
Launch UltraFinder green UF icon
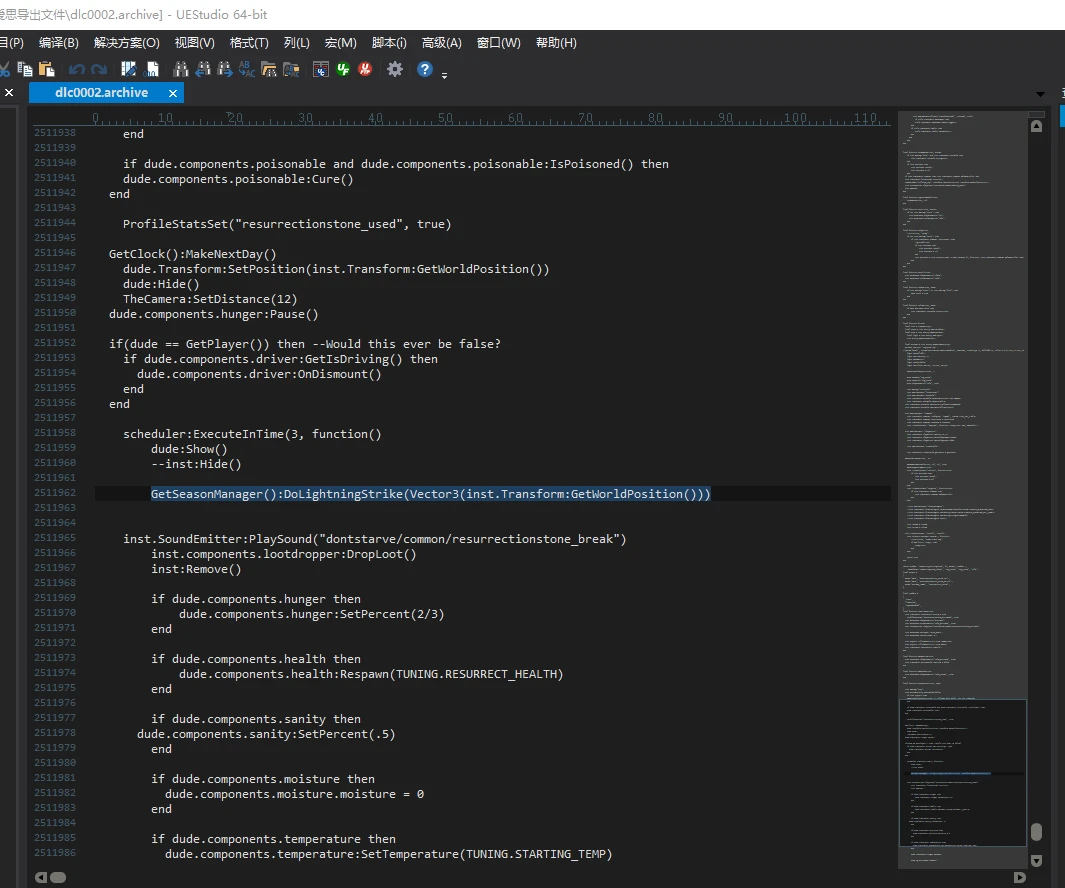point(343,69)
